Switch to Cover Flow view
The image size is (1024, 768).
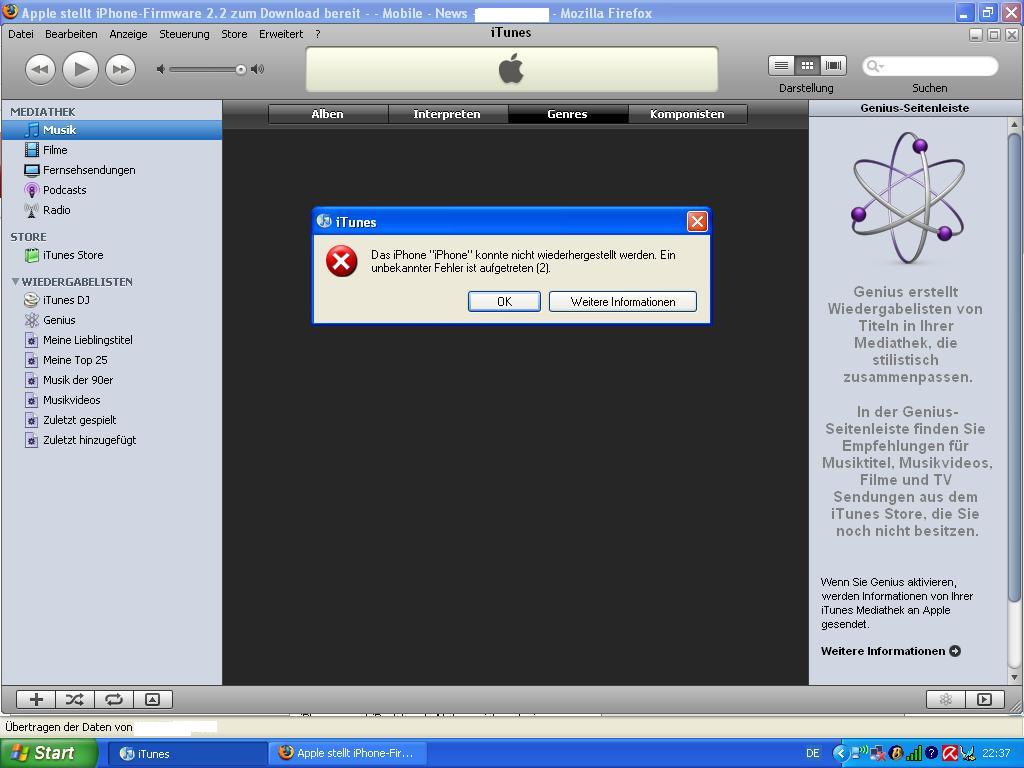pos(833,65)
